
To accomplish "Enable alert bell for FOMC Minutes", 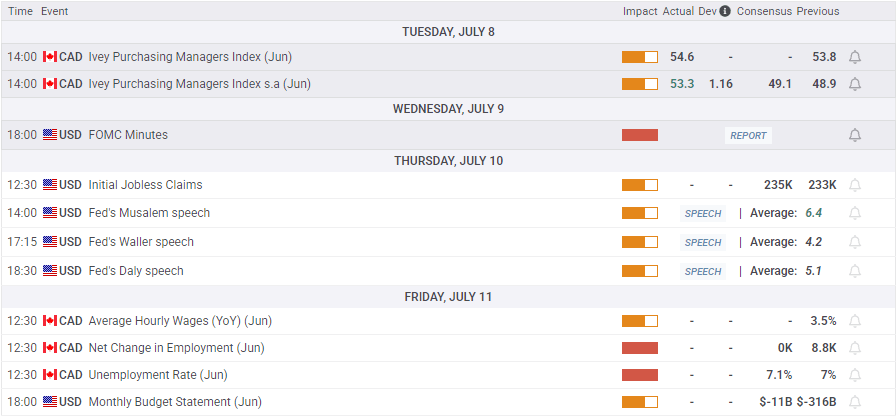I will click(855, 135).
